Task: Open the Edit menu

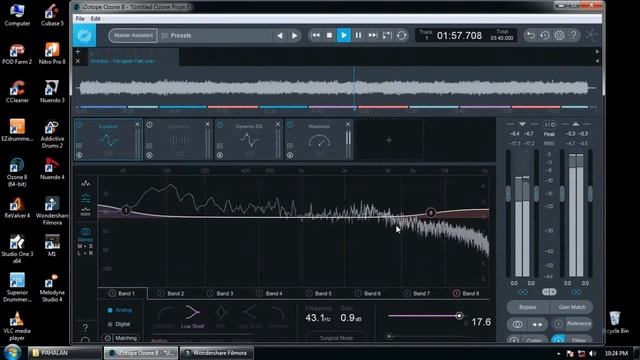Action: (x=96, y=19)
